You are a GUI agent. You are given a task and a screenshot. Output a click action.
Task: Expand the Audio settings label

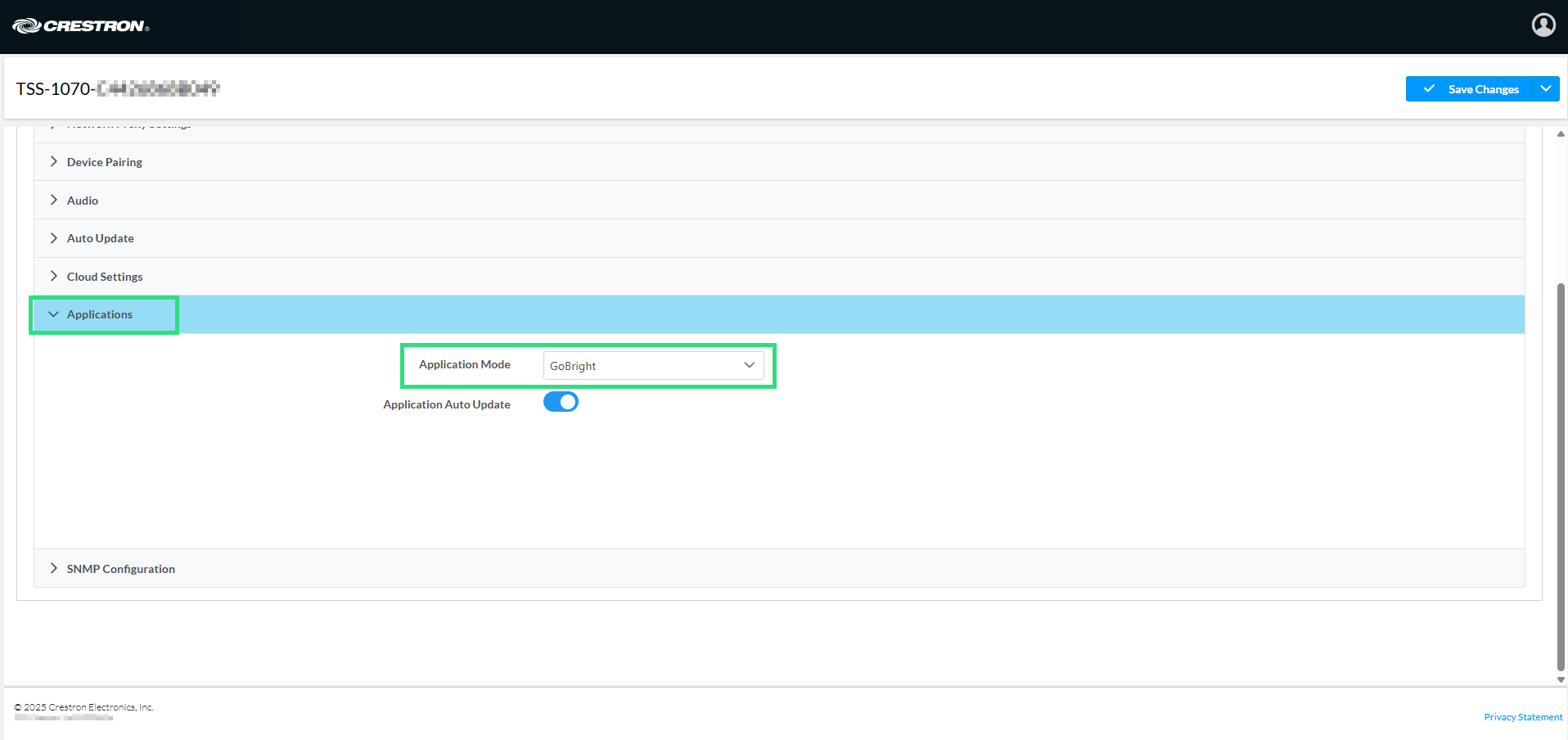83,201
